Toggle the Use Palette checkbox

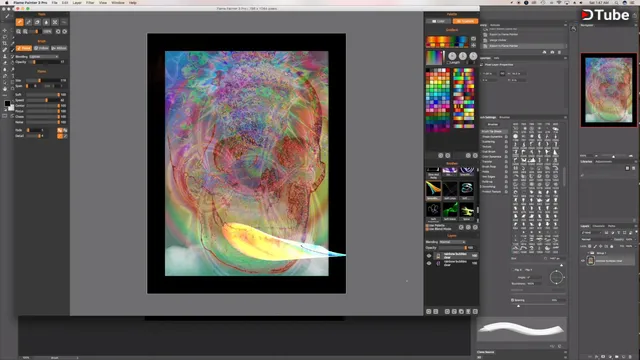click(427, 225)
